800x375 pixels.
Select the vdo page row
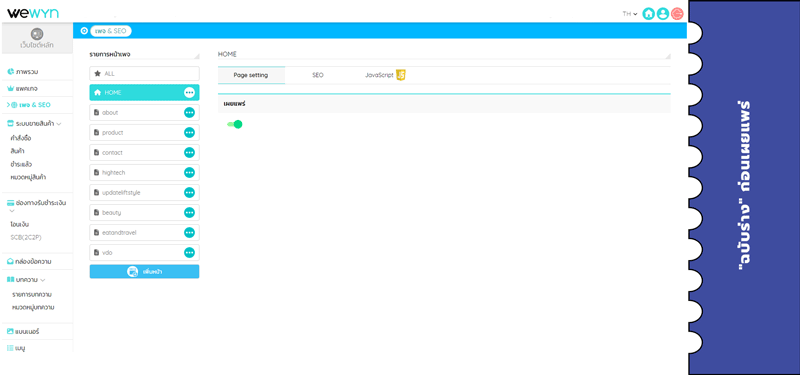point(144,253)
